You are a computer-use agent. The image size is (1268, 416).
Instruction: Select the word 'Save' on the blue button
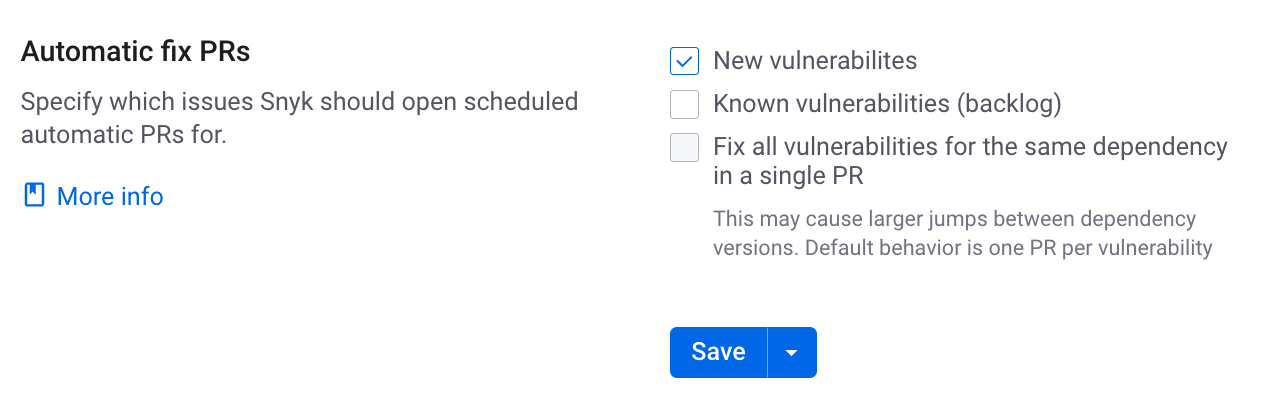point(718,352)
